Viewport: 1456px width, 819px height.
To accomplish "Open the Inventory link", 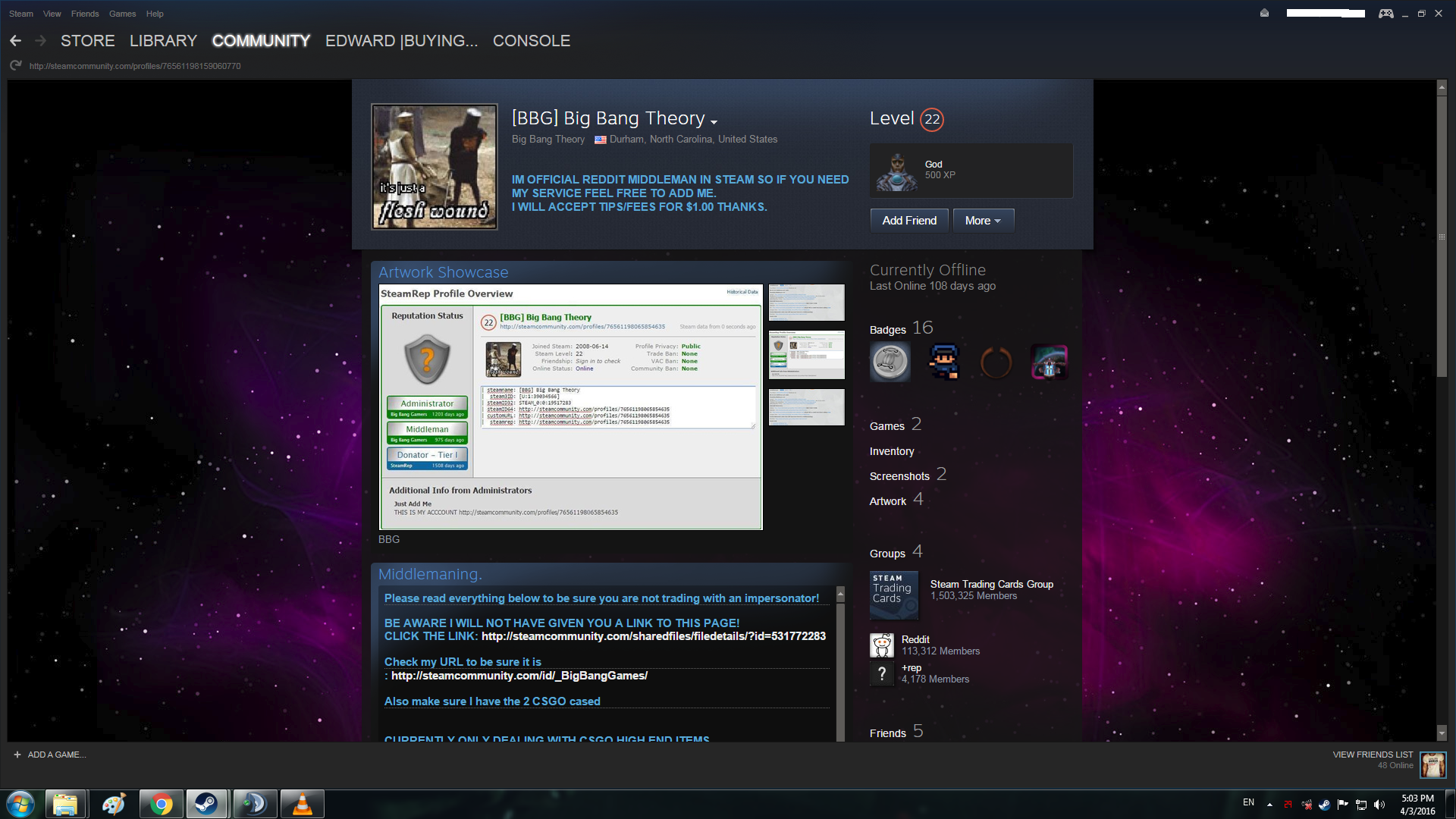I will coord(891,451).
